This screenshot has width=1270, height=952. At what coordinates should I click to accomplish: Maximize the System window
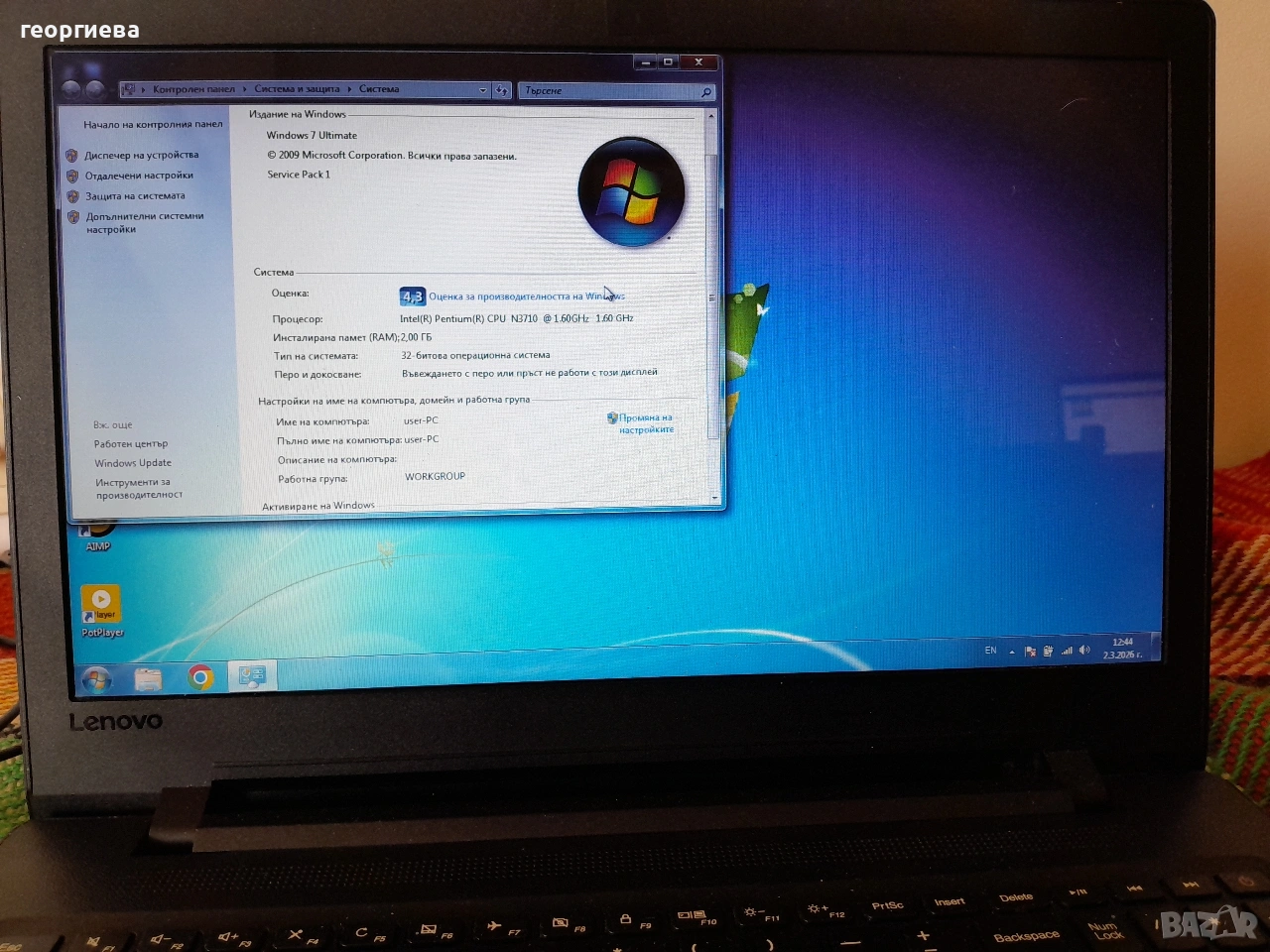coord(669,61)
